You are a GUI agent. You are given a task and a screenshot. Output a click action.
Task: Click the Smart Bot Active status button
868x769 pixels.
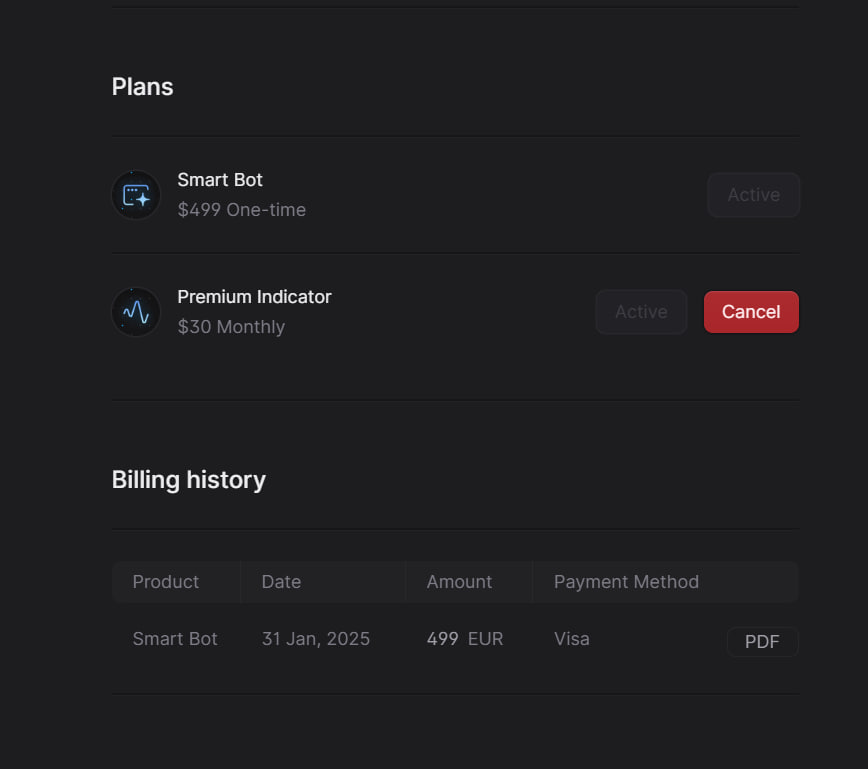[753, 195]
